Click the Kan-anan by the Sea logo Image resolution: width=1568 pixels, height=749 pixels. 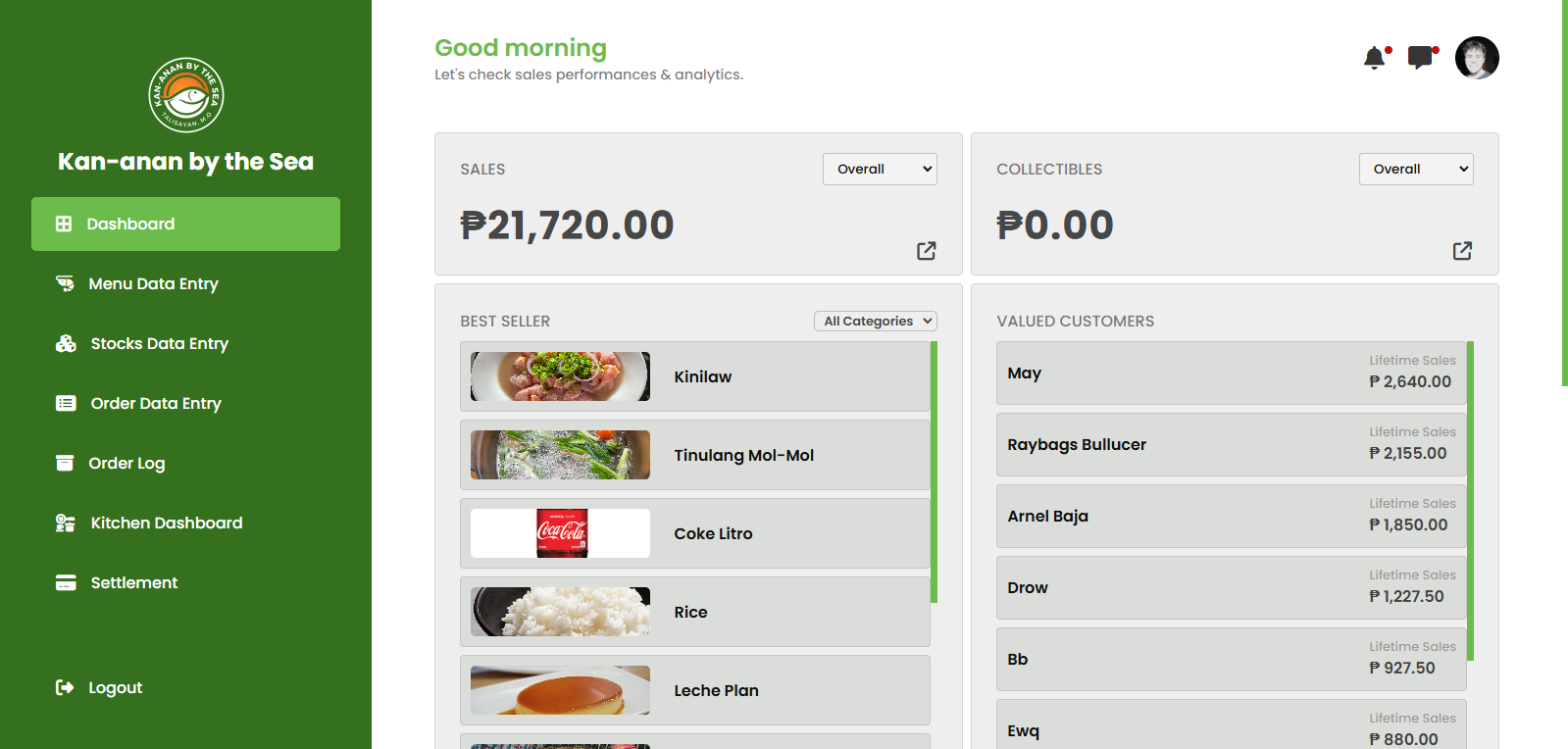[186, 95]
